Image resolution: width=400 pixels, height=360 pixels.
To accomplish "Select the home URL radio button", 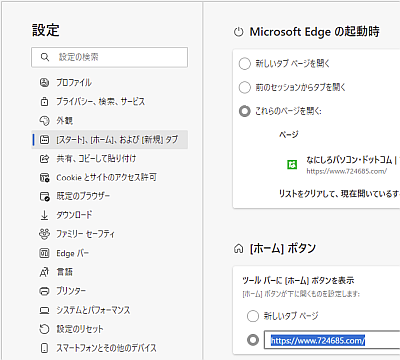I will pos(253,340).
